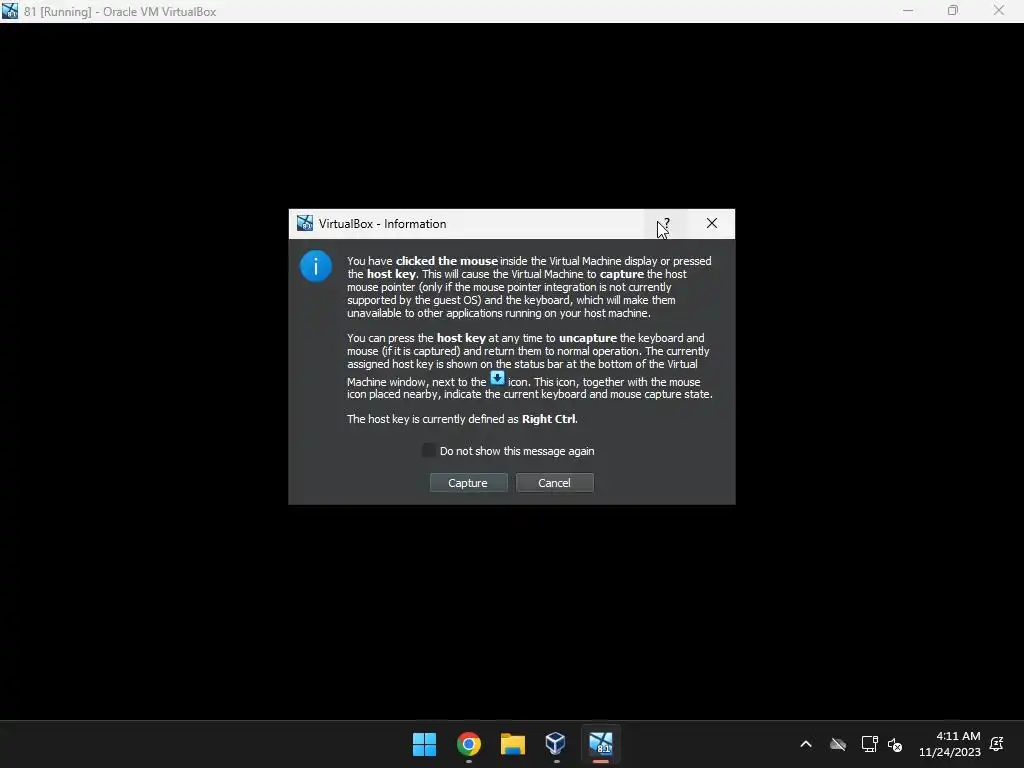Screen dimensions: 1024x768
Task: Minimize the Oracle VM VirtualBox window
Action: [908, 11]
